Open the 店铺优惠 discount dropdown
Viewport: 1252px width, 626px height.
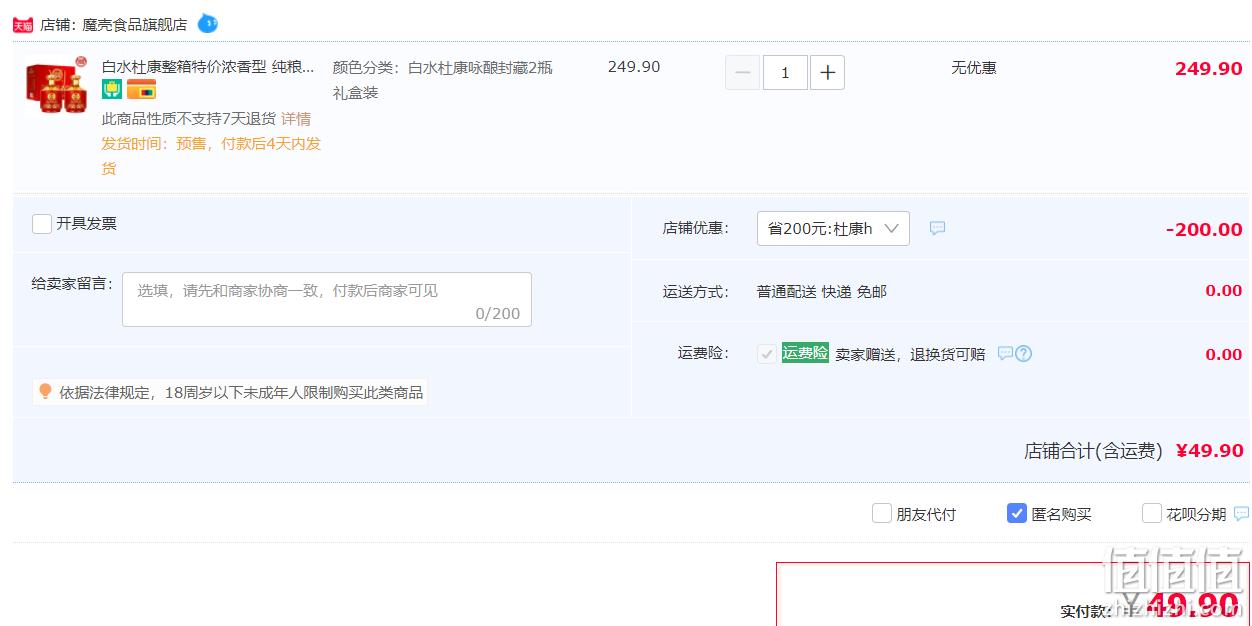click(x=833, y=228)
